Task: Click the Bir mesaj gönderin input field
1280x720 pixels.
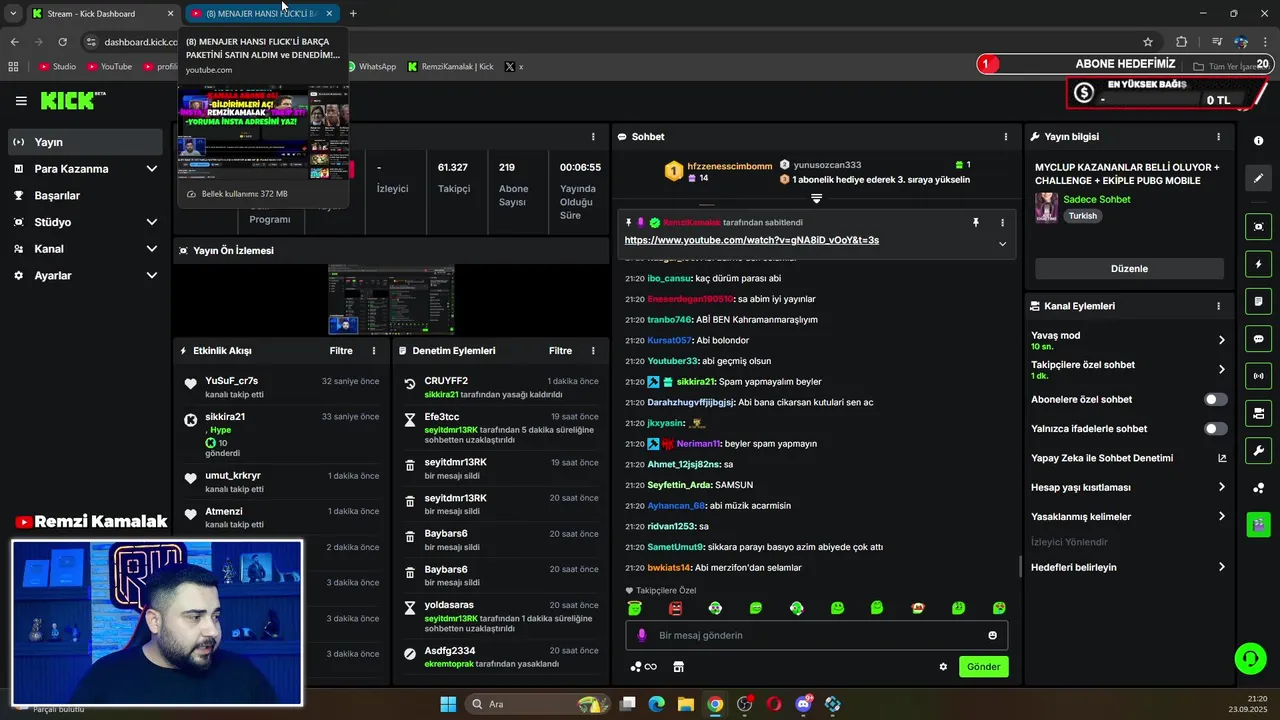Action: click(x=816, y=635)
